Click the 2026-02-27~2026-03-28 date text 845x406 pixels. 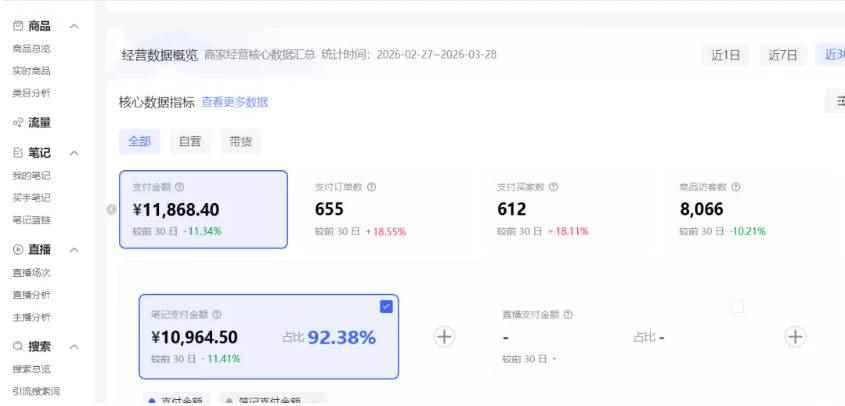(x=437, y=54)
